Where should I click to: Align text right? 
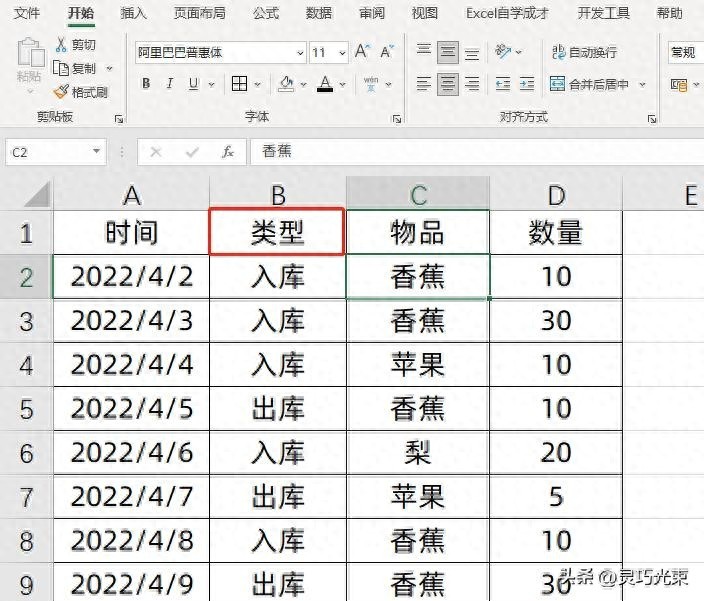click(472, 84)
